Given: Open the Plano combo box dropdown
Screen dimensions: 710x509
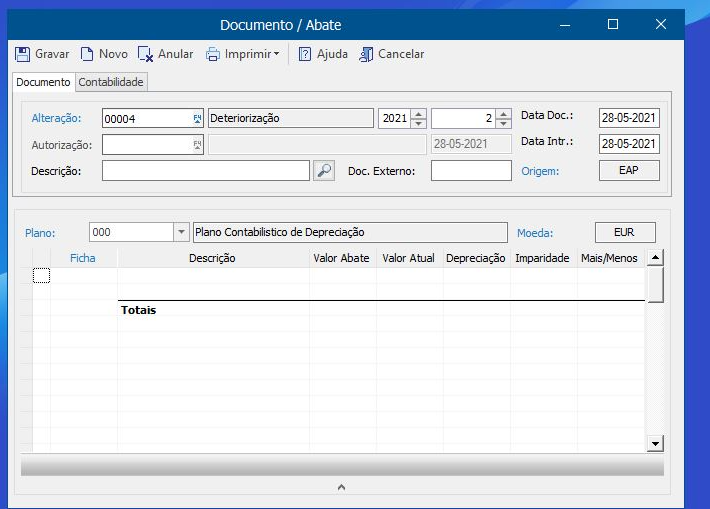Looking at the screenshot, I should point(181,232).
